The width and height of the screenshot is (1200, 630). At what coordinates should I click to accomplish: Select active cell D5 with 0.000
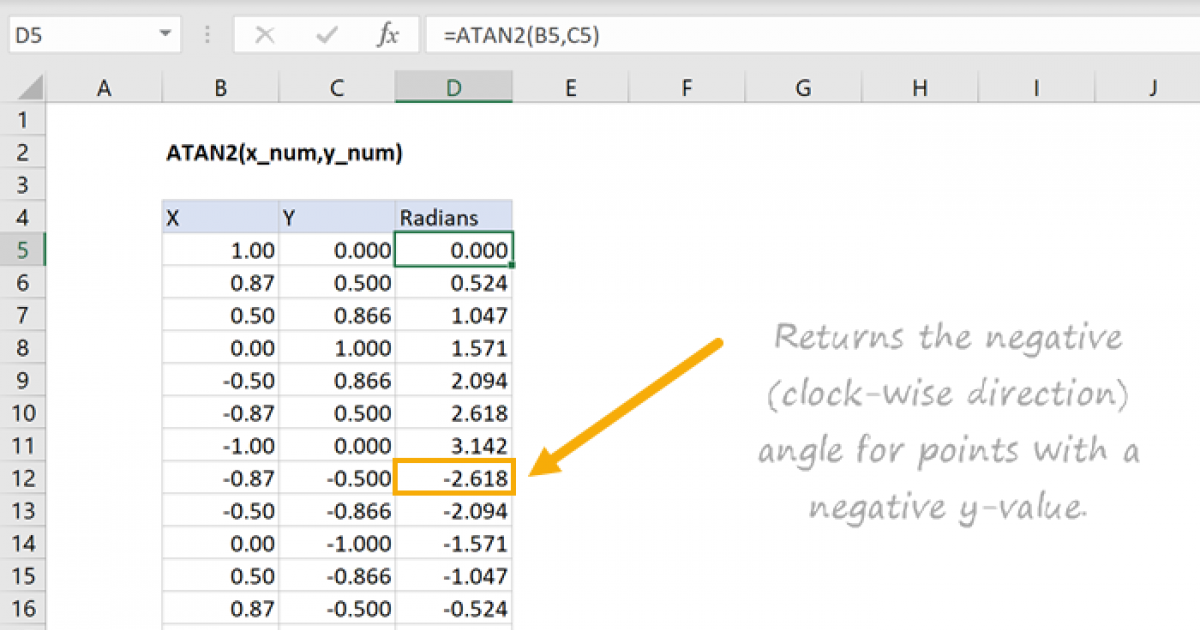[455, 250]
